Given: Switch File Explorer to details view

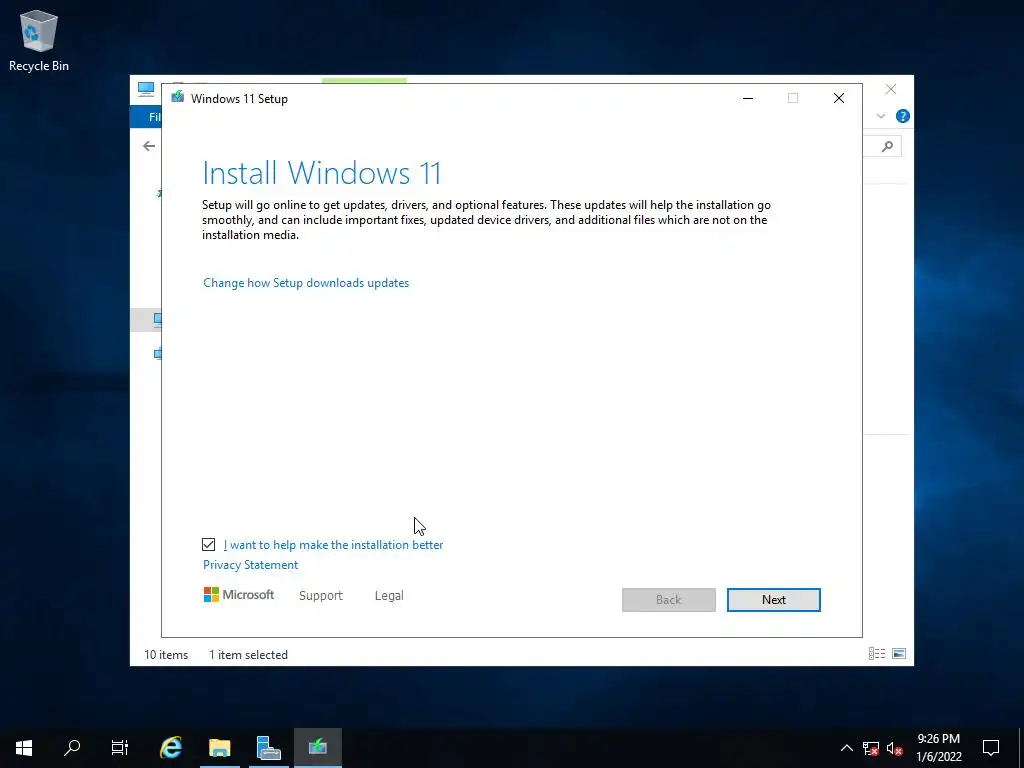Looking at the screenshot, I should tap(877, 654).
